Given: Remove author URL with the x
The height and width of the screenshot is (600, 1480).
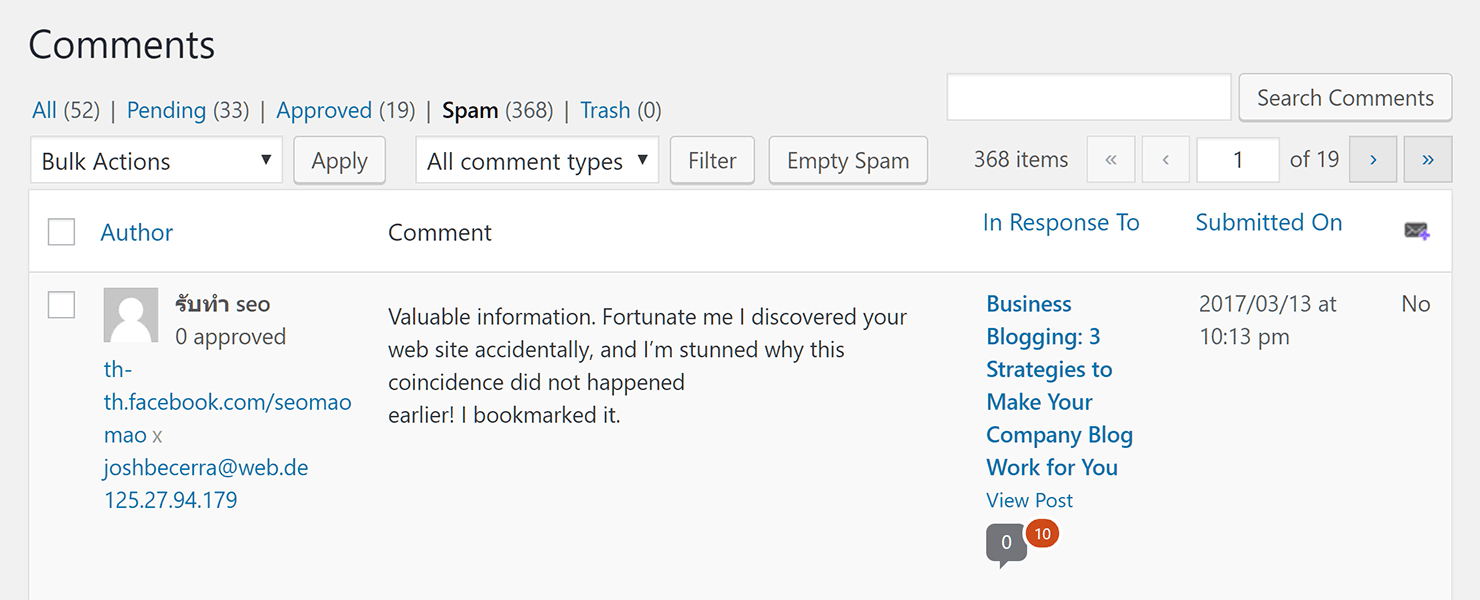Looking at the screenshot, I should 157,436.
